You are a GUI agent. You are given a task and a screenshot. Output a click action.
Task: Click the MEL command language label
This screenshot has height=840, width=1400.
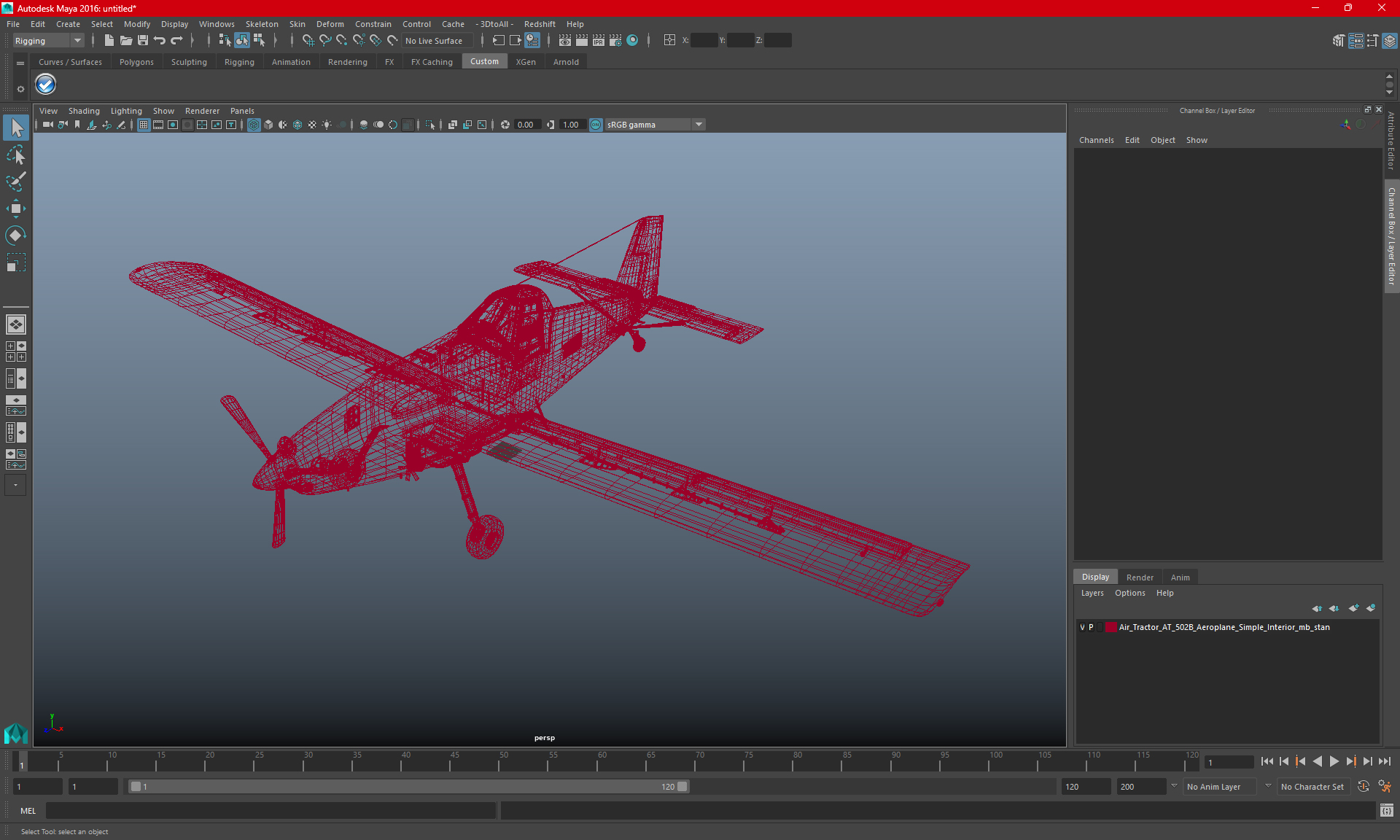[x=28, y=810]
